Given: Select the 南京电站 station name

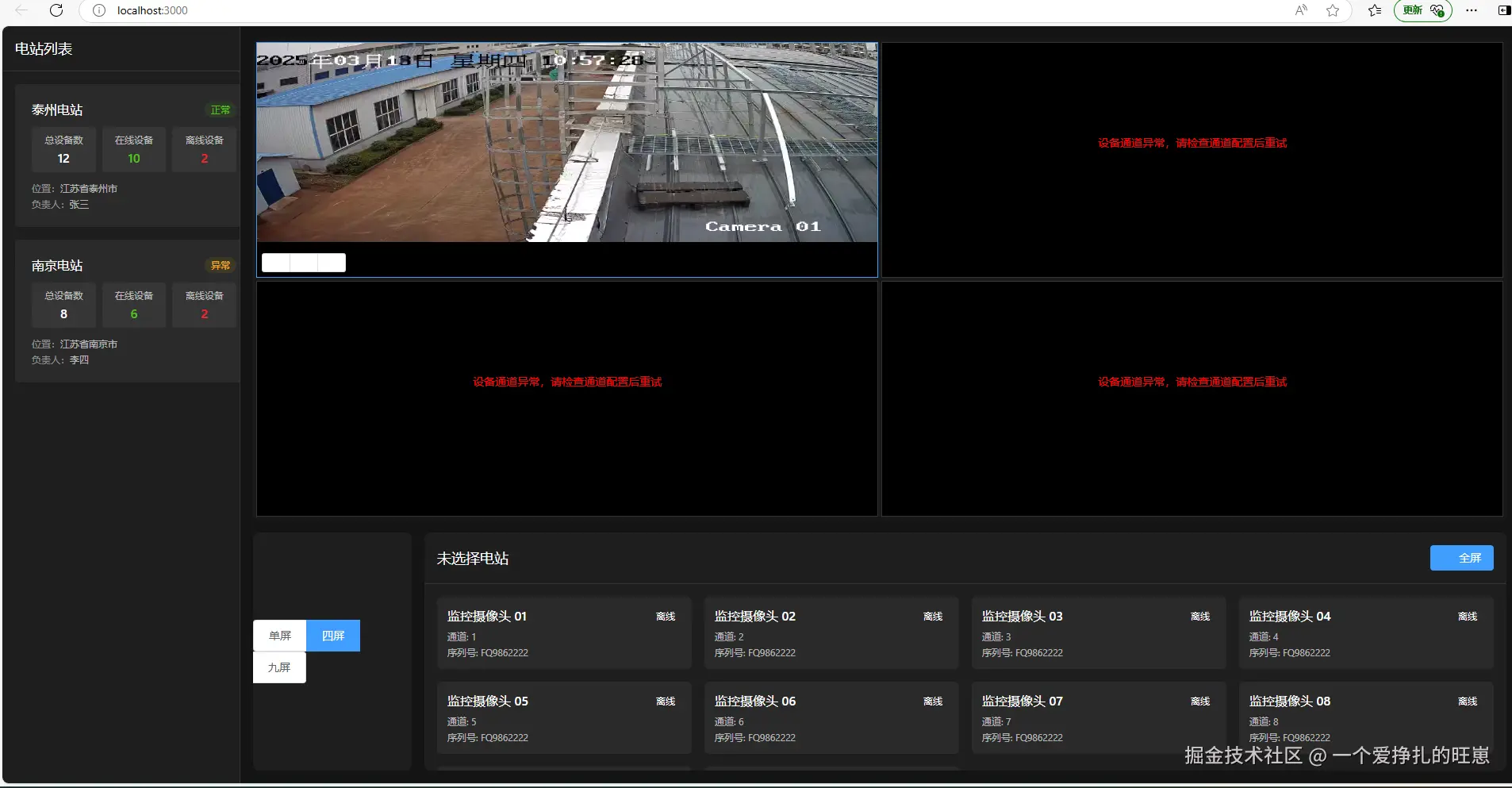Looking at the screenshot, I should coord(57,266).
